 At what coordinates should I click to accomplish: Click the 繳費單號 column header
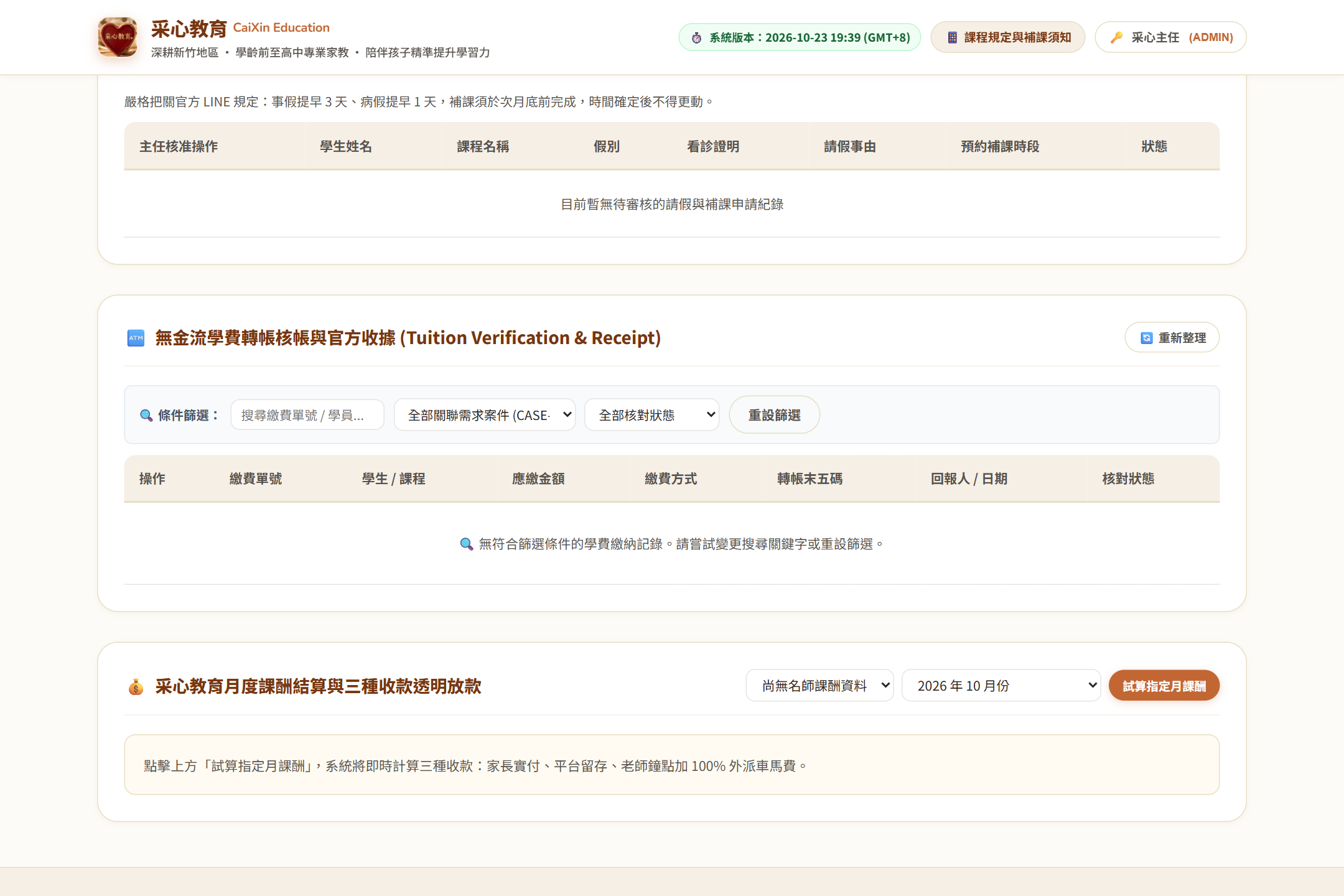coord(256,479)
